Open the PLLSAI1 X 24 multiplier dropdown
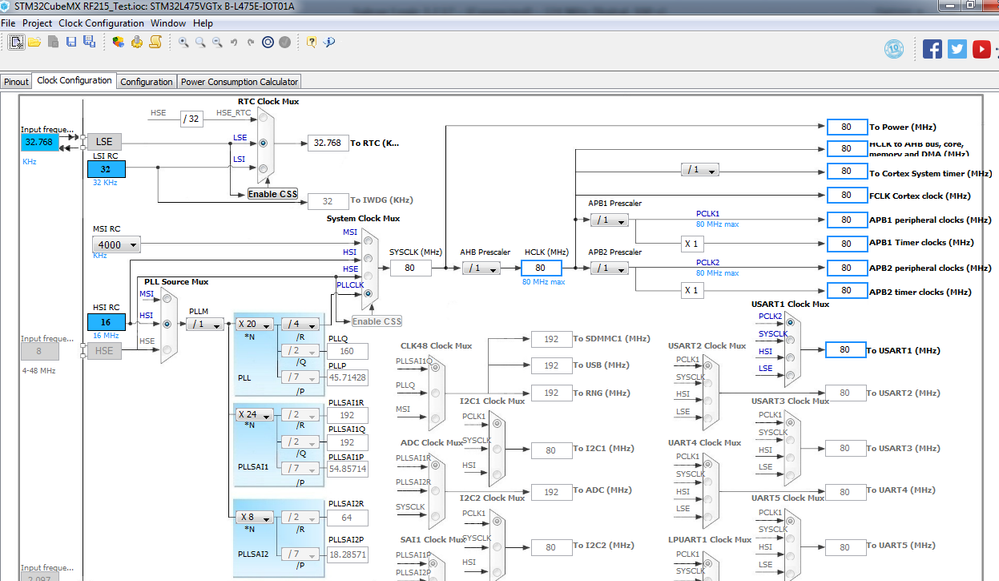This screenshot has height=581, width=999. tap(254, 415)
